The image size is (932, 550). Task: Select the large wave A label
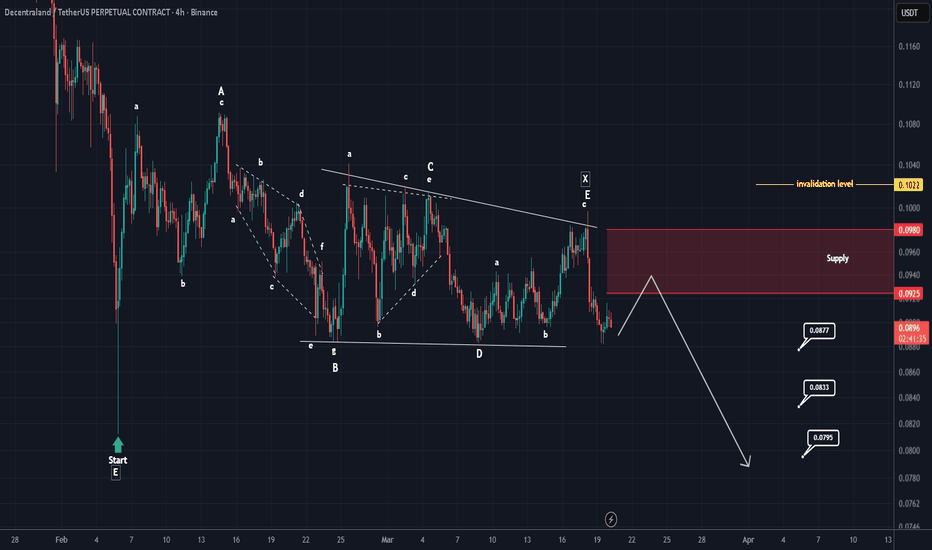click(221, 91)
